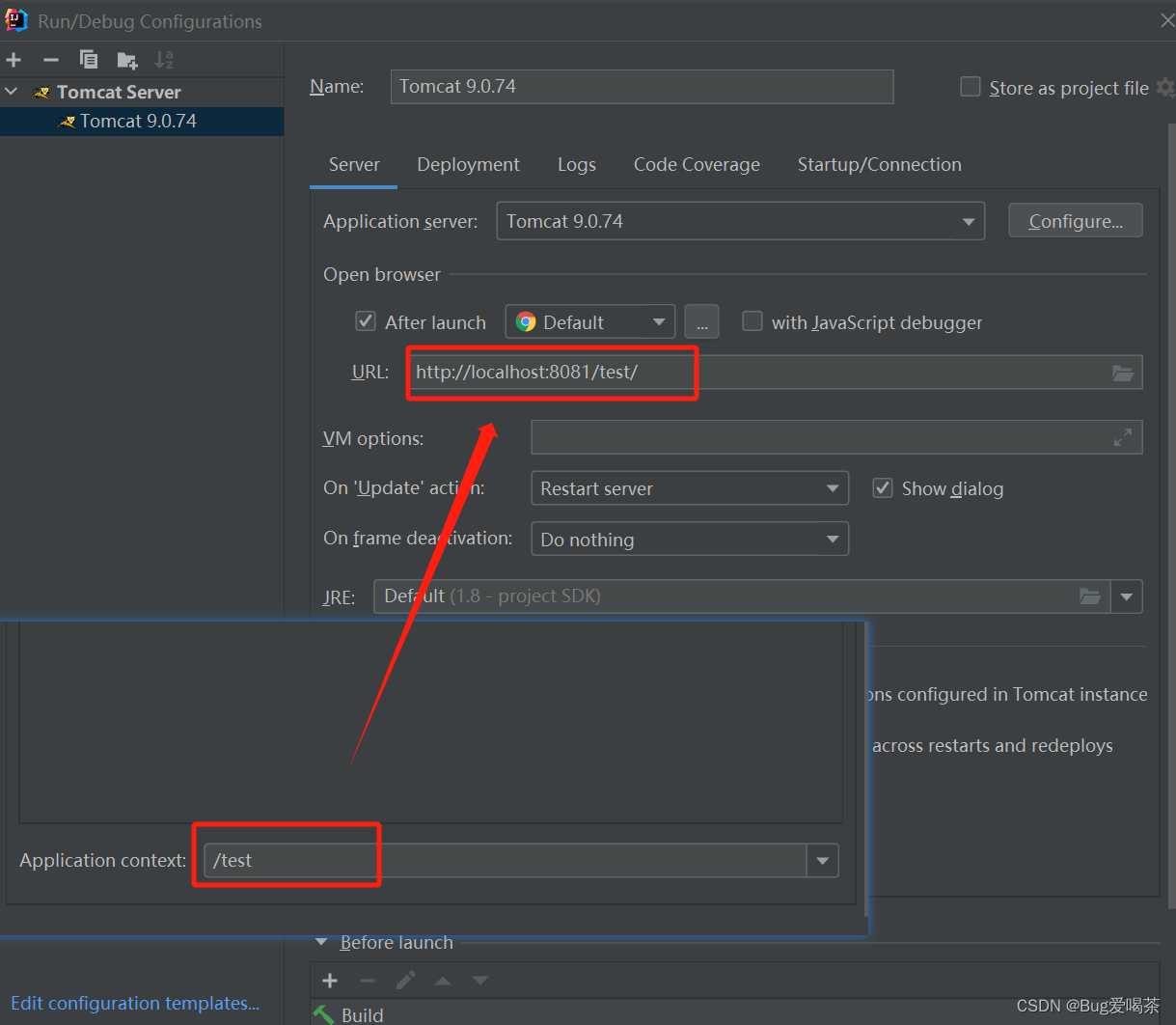Click the IntelliJ IDEA icon in the title bar
Image resolution: width=1176 pixels, height=1025 pixels.
pyautogui.click(x=16, y=20)
